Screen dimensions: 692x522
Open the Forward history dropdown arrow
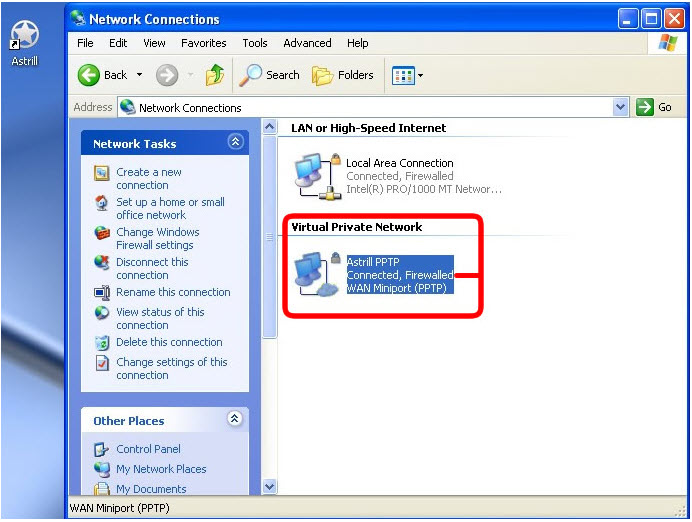[191, 75]
